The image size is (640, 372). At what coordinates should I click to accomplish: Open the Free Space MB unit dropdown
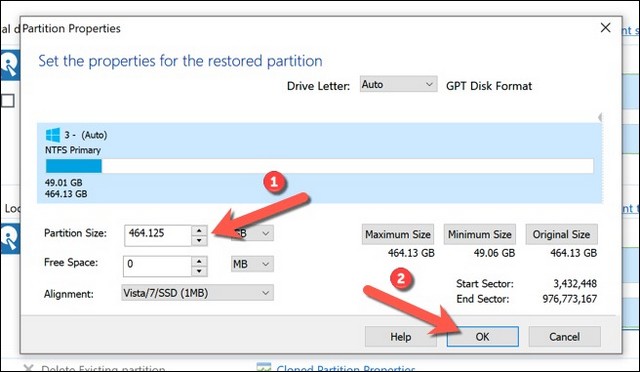click(252, 264)
